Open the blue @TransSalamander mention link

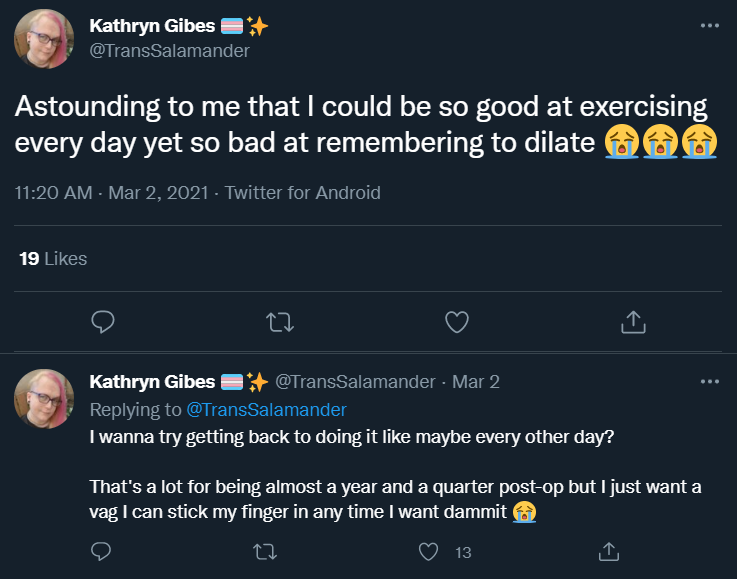click(267, 410)
